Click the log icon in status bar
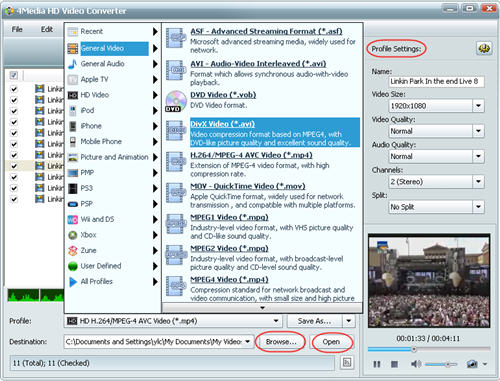 (347, 362)
